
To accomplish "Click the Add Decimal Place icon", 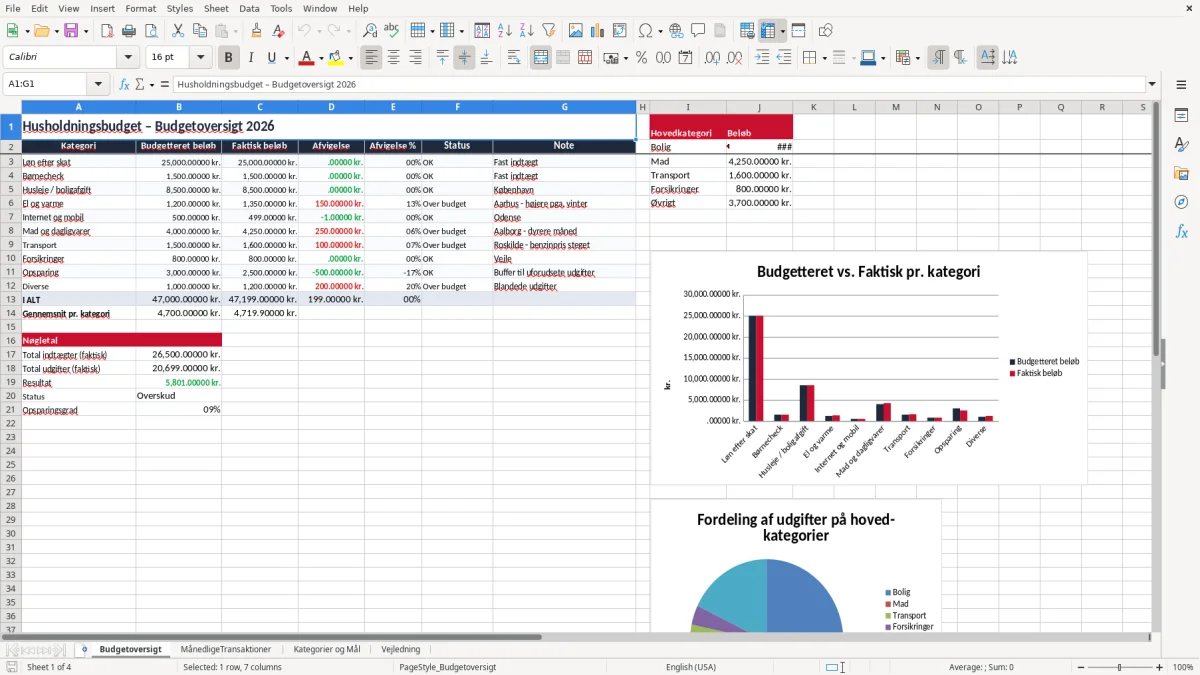I will [x=712, y=58].
